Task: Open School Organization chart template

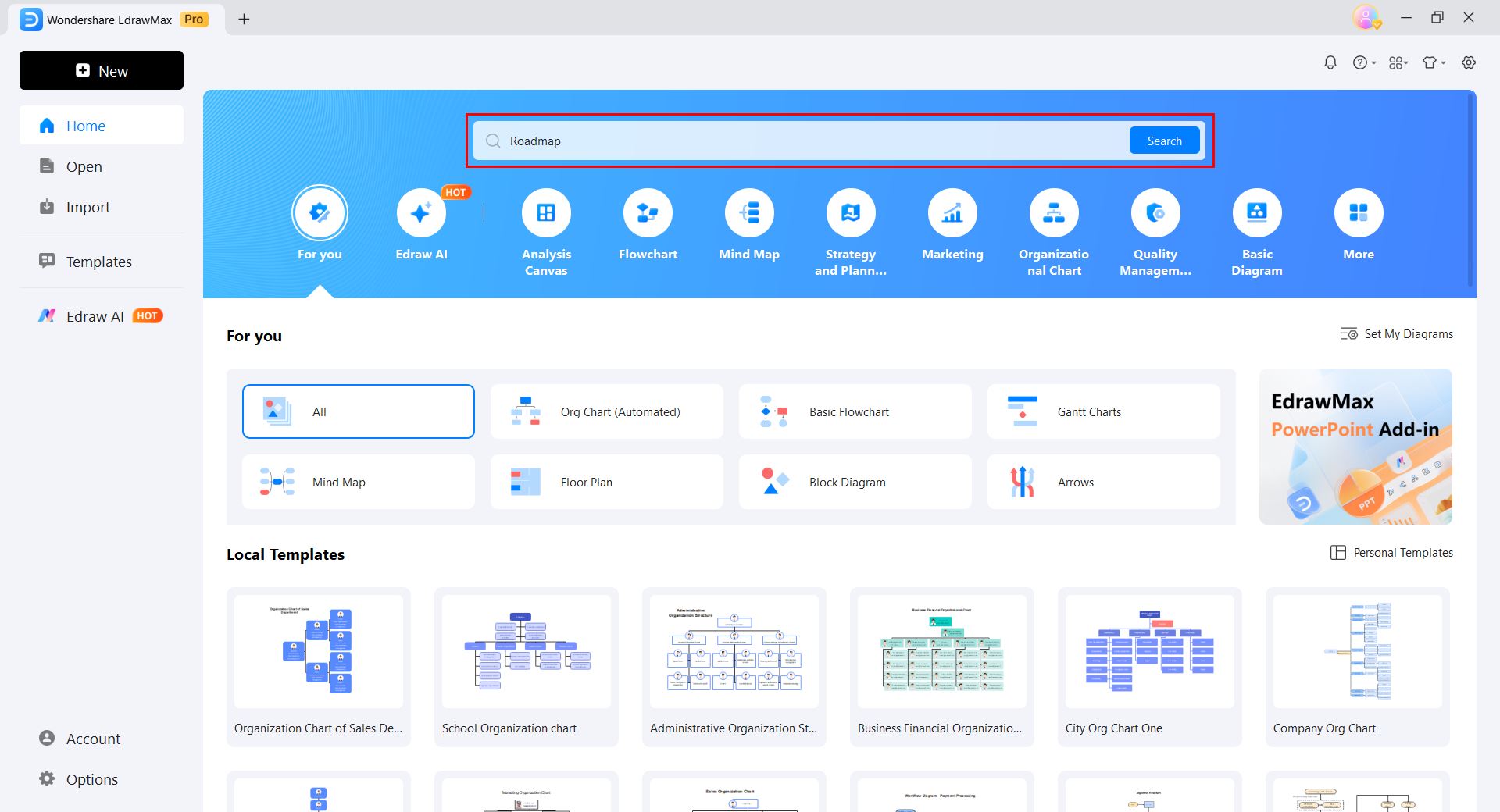Action: 527,667
